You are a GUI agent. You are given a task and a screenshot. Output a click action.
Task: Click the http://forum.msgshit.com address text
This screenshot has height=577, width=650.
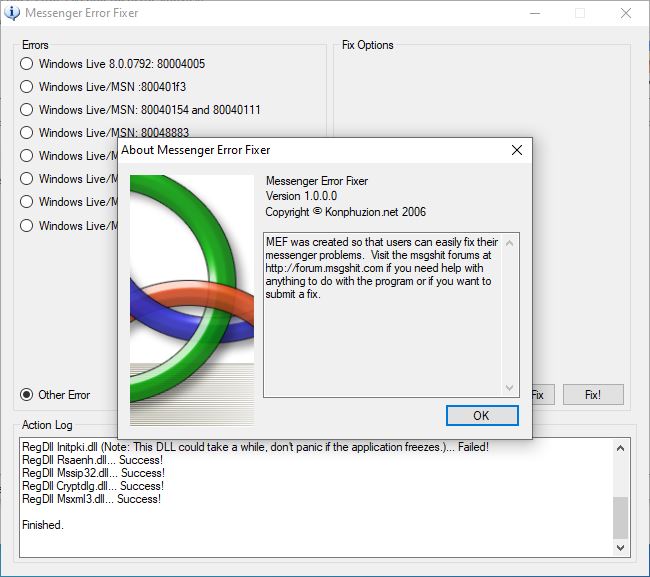[324, 268]
